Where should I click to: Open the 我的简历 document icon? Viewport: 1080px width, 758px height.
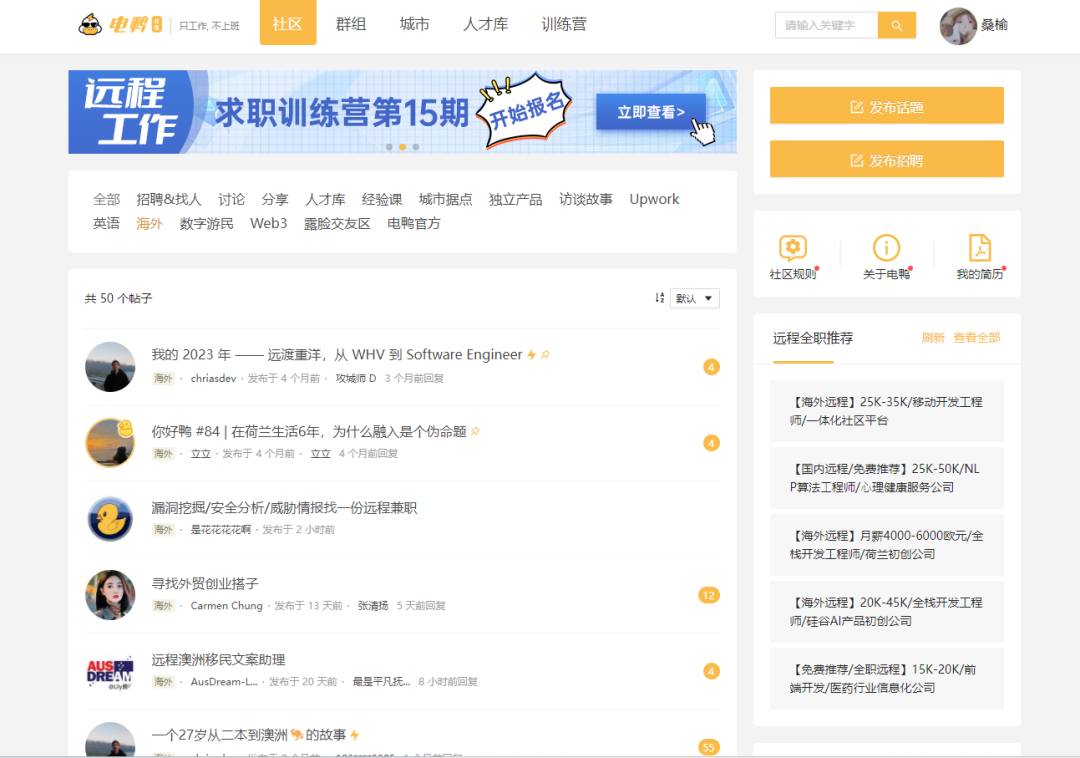coord(979,248)
